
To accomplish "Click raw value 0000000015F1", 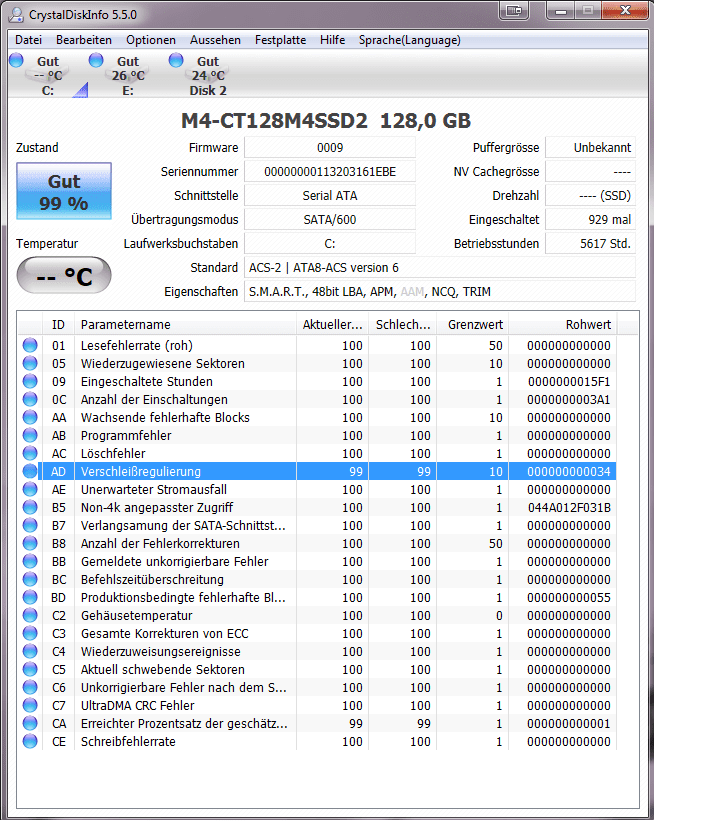I will [569, 382].
